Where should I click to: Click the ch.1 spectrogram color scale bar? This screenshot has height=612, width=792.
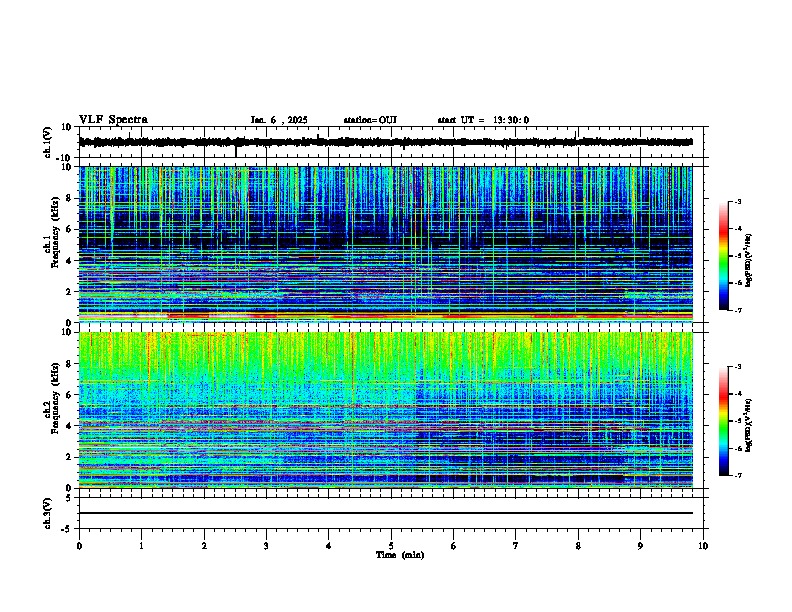724,256
